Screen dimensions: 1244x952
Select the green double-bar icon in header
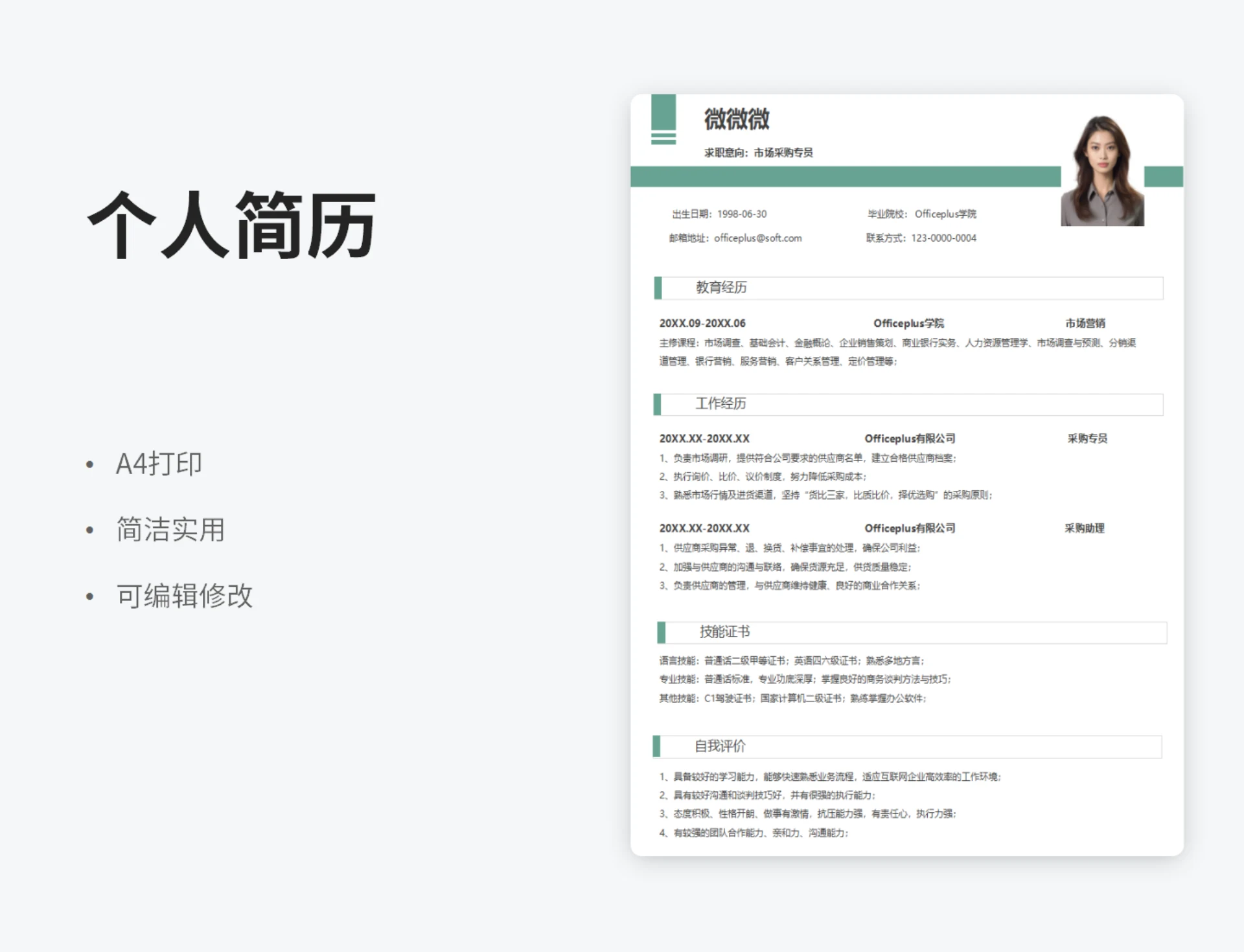click(662, 138)
